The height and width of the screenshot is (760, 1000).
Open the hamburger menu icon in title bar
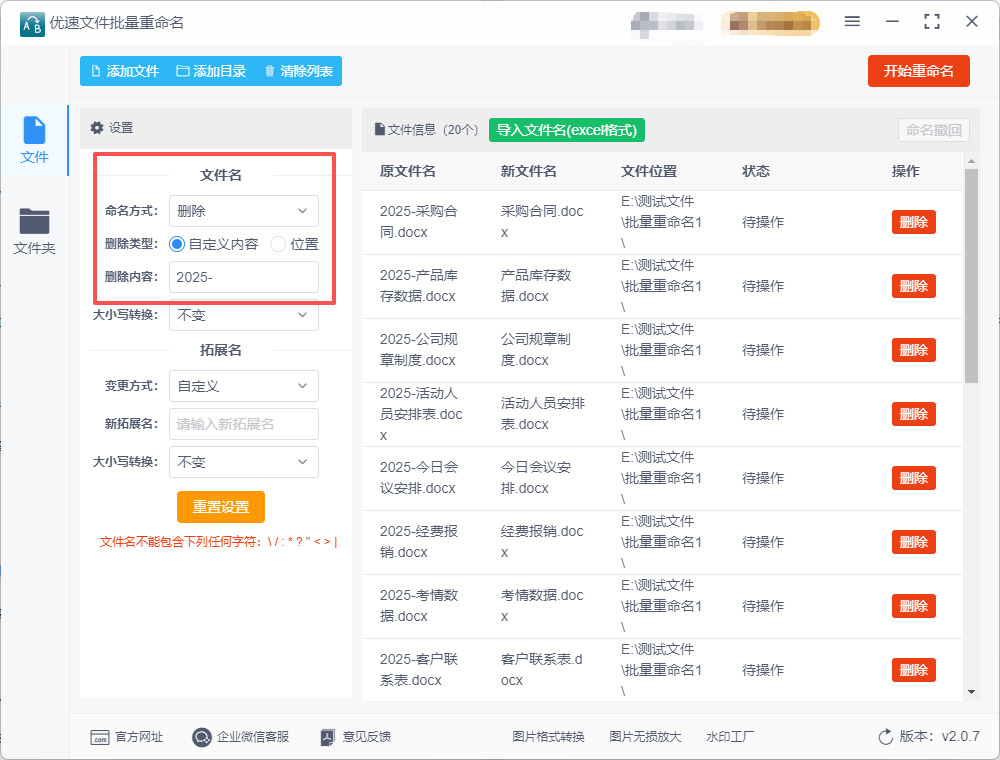(852, 22)
